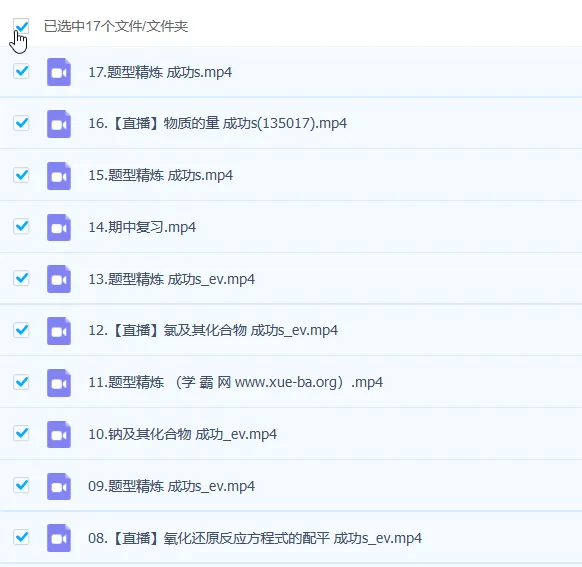Screen dimensions: 582x567
Task: Click video icon of 11.题型精炼 xue-ba.org file
Action: coord(59,383)
